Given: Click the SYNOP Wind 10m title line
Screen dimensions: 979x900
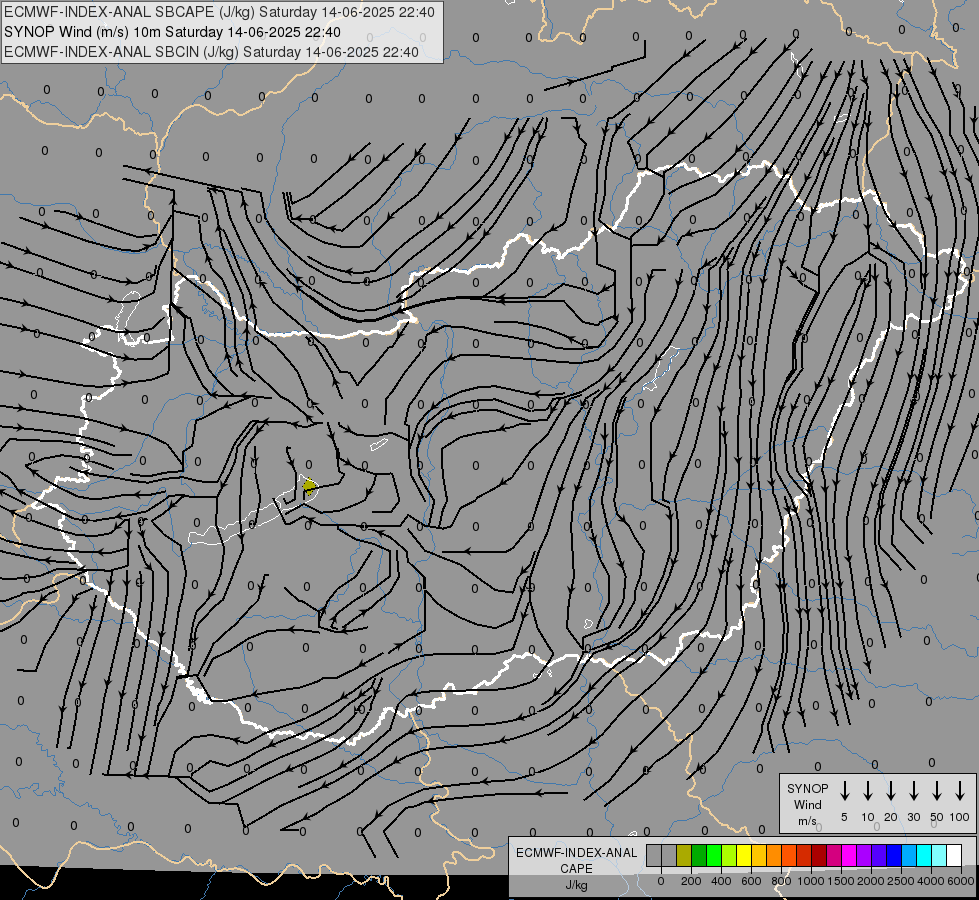Looking at the screenshot, I should (x=172, y=32).
